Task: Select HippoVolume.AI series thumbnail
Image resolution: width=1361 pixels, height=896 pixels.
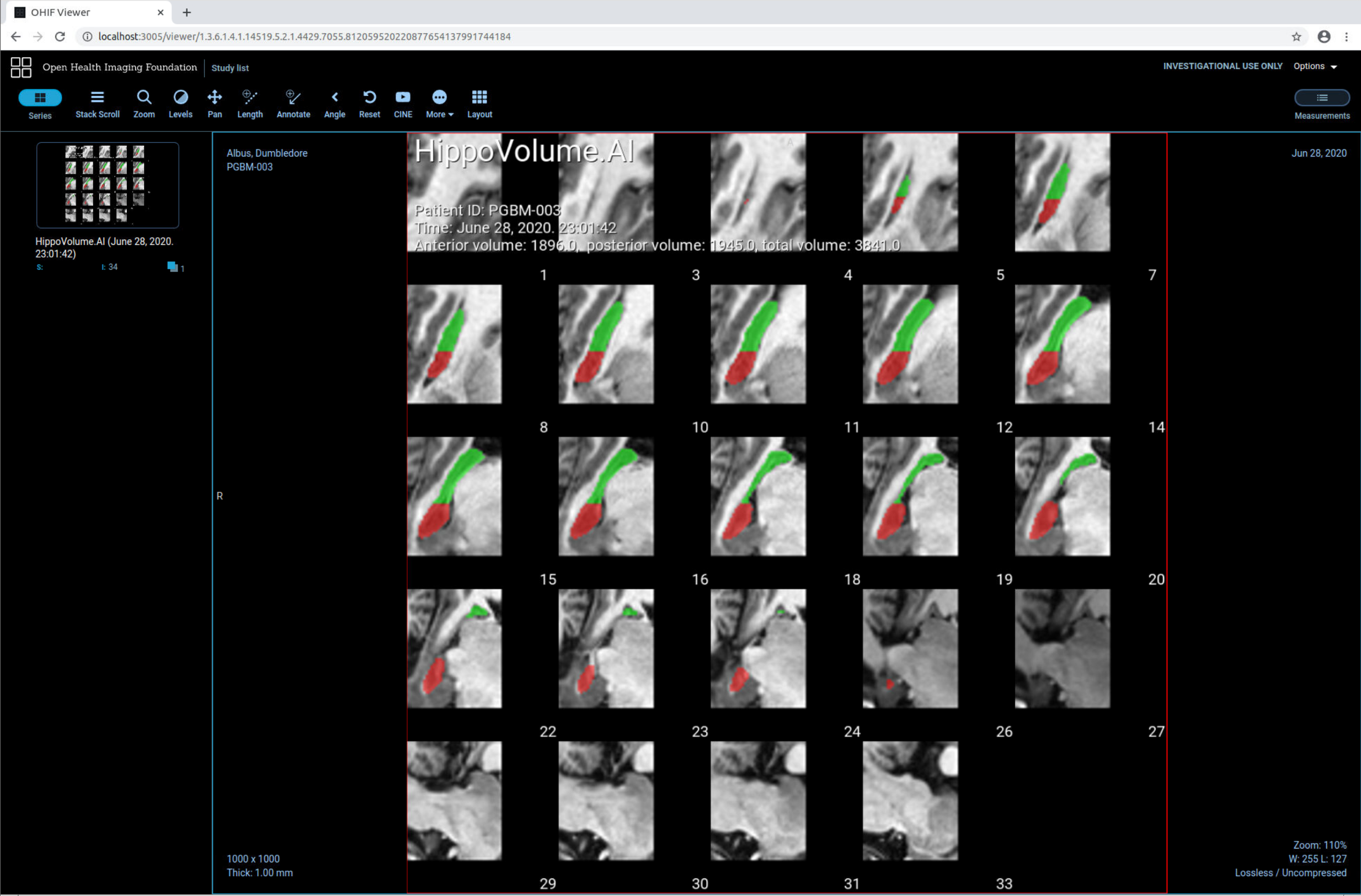Action: click(108, 185)
